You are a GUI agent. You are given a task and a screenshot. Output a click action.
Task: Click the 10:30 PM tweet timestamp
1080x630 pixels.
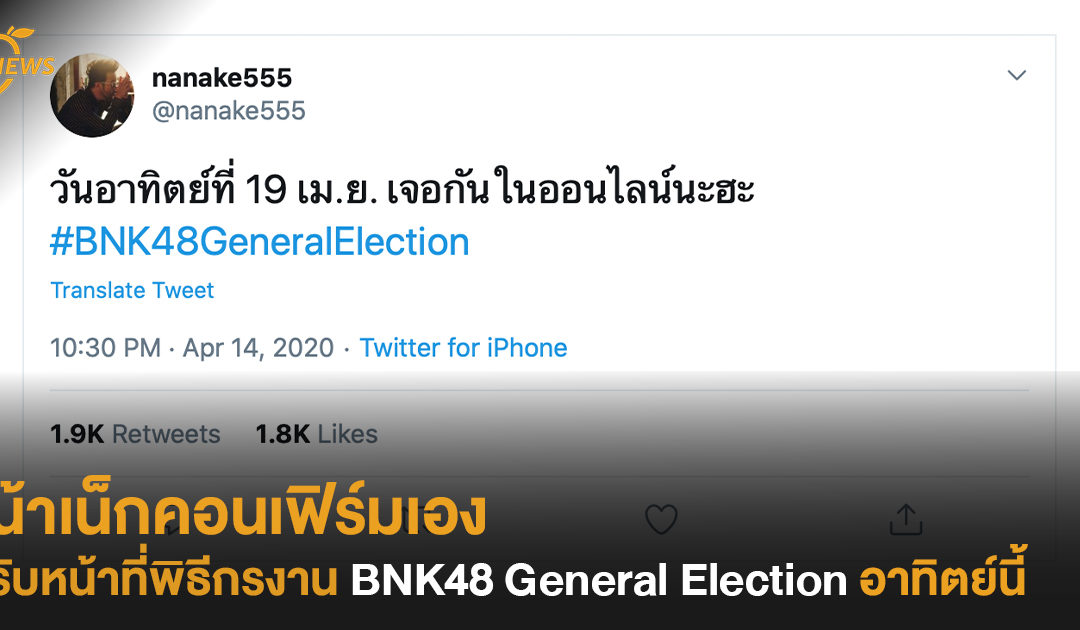click(x=105, y=348)
